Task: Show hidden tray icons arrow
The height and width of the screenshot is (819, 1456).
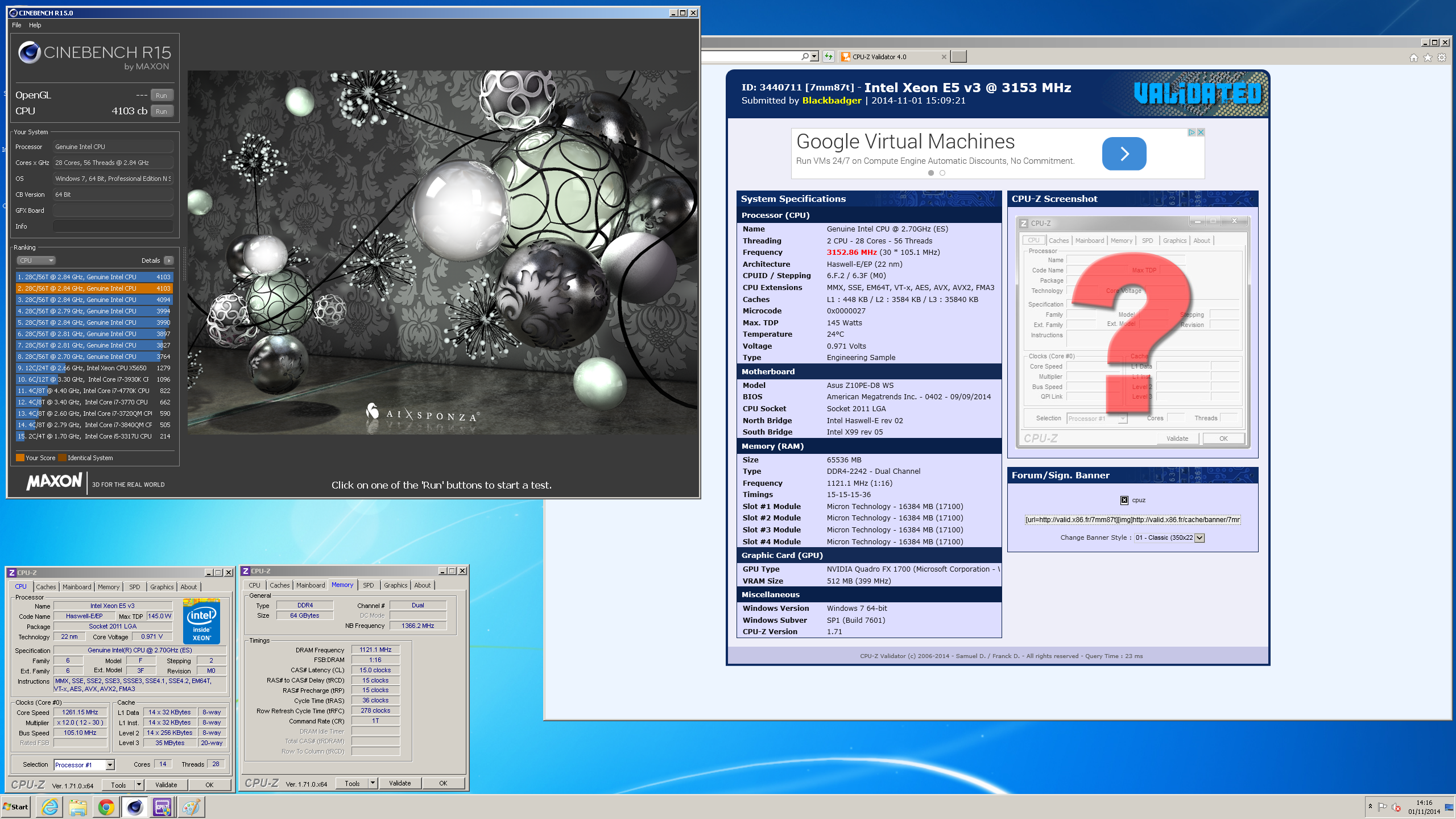Action: click(x=1370, y=806)
